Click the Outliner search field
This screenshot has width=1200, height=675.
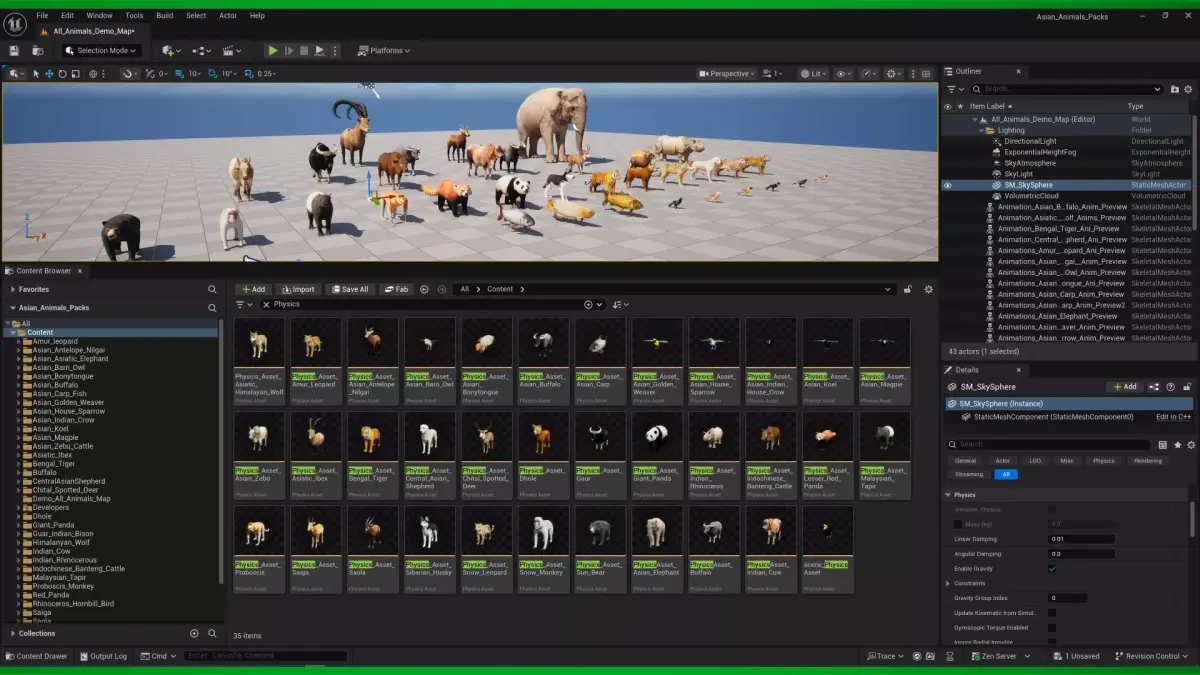(1068, 89)
